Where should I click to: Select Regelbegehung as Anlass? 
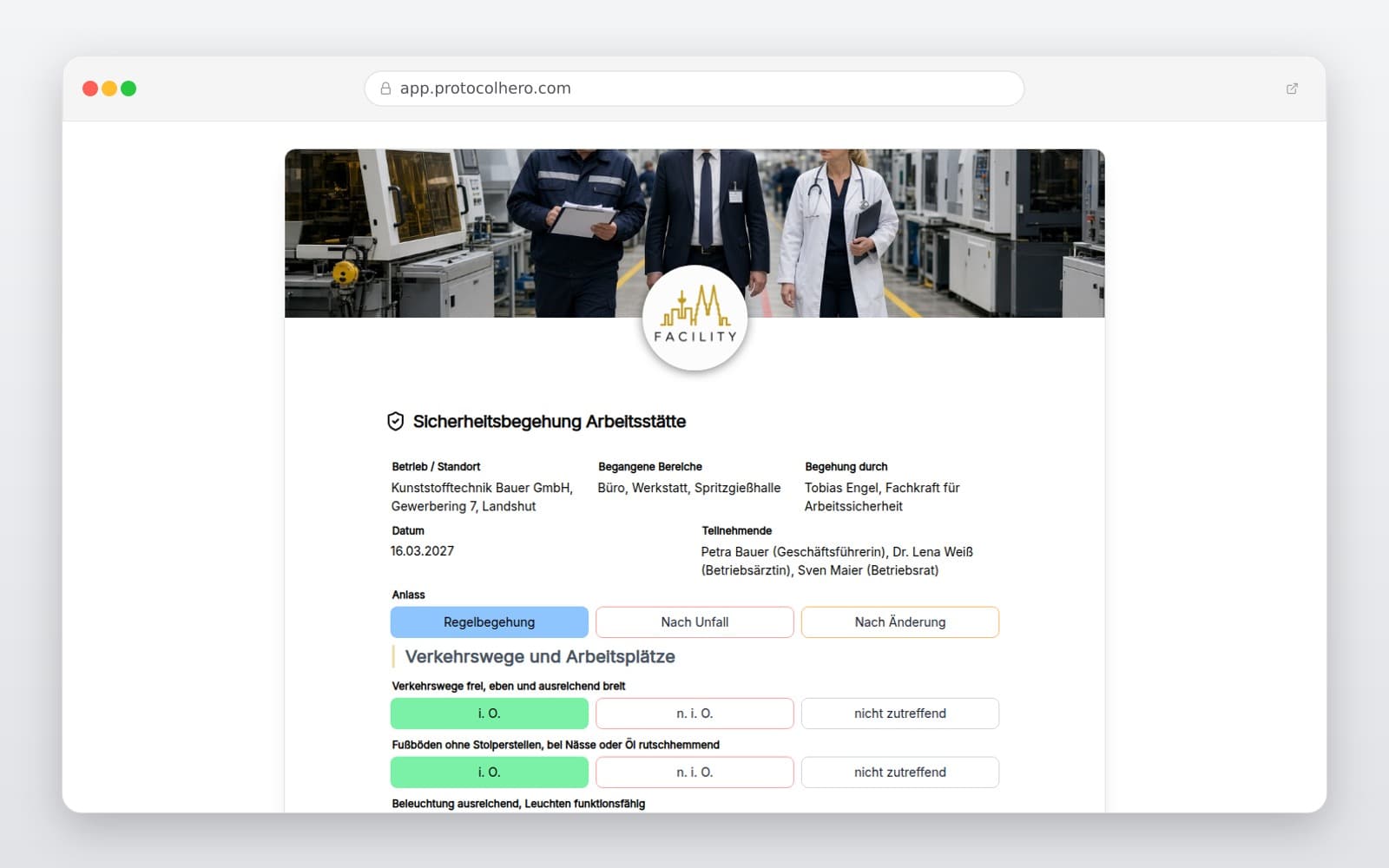point(490,622)
